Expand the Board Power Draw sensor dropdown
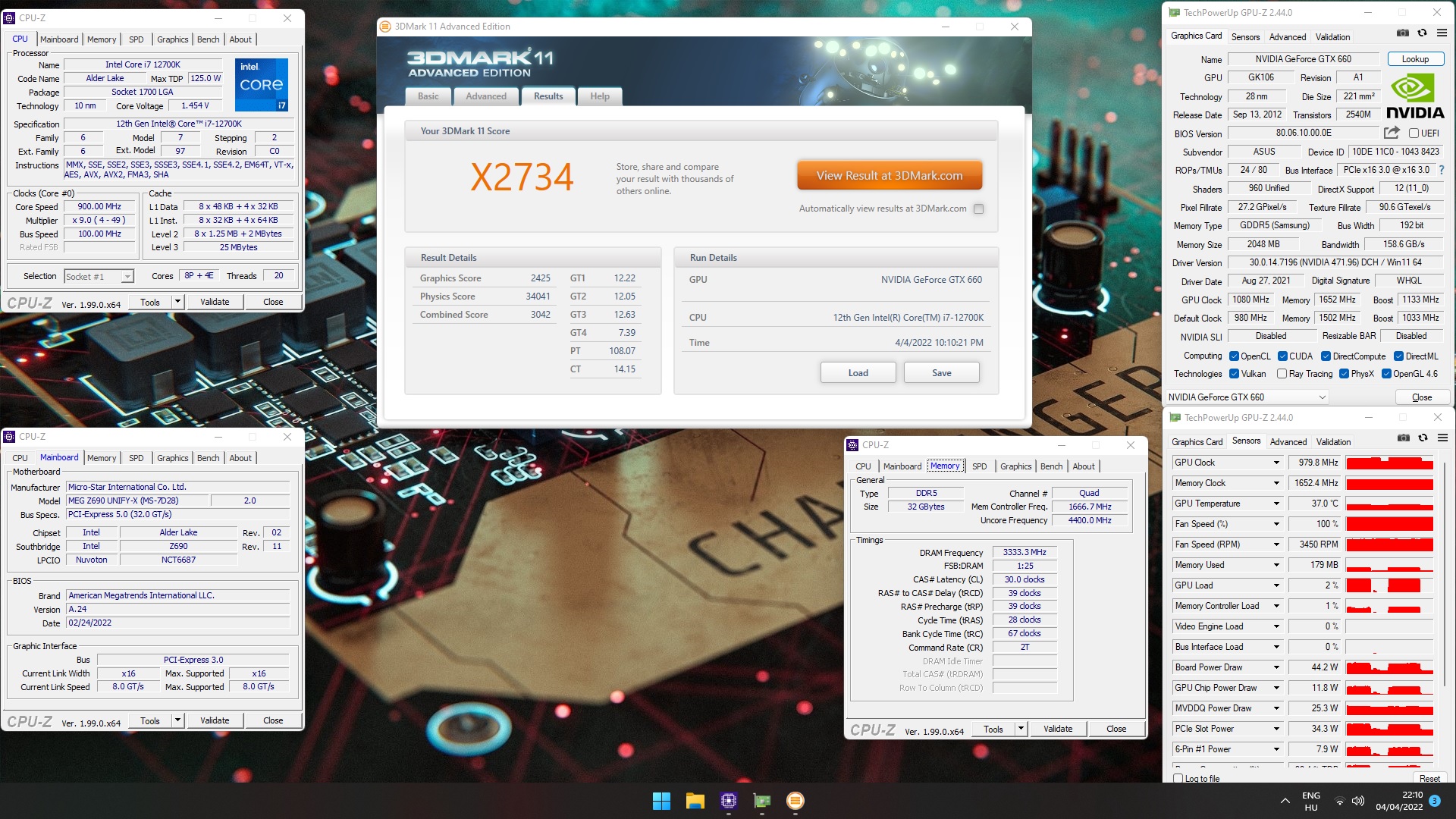 tap(1276, 667)
